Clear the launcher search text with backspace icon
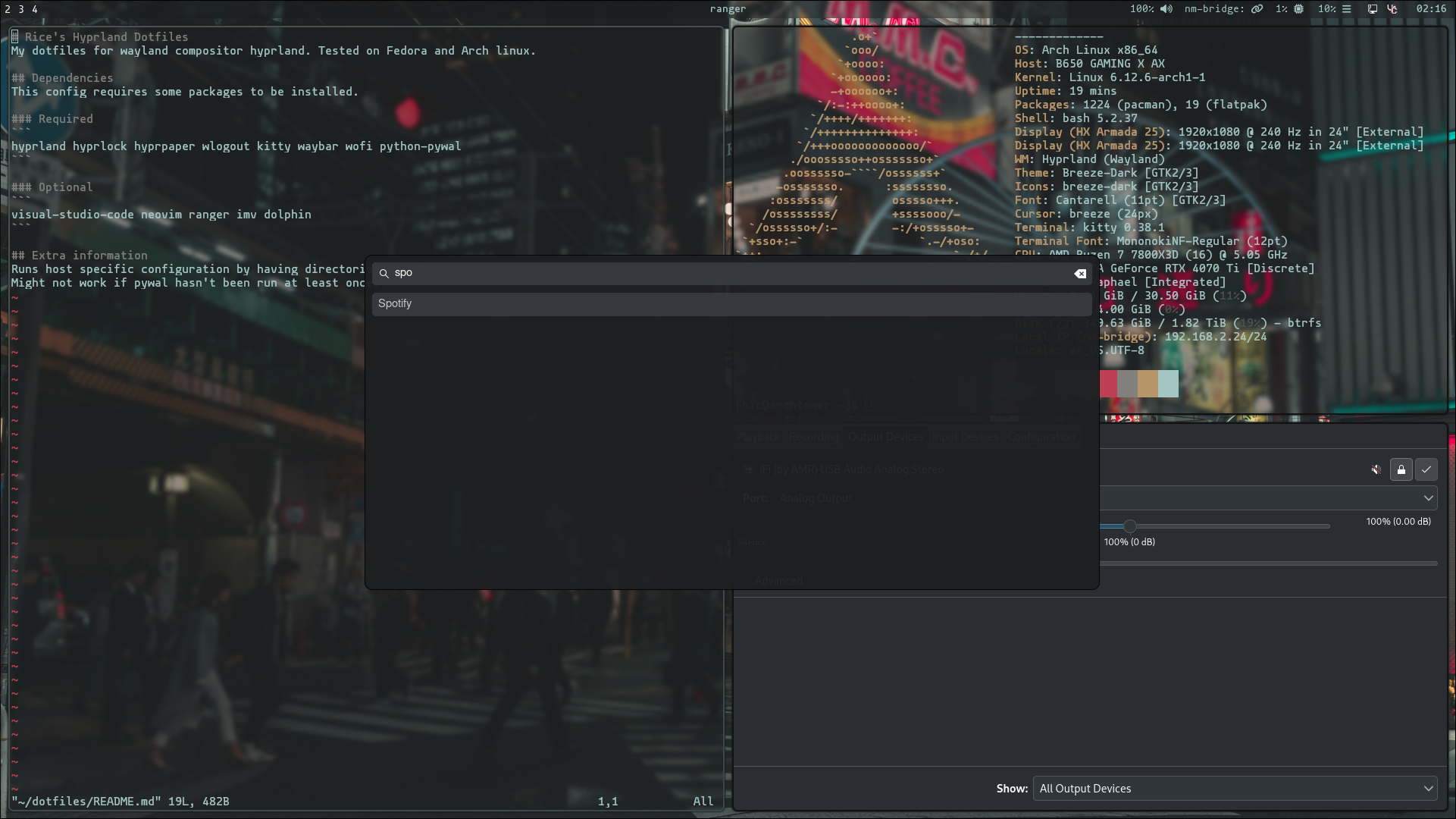The image size is (1456, 819). pyautogui.click(x=1080, y=274)
